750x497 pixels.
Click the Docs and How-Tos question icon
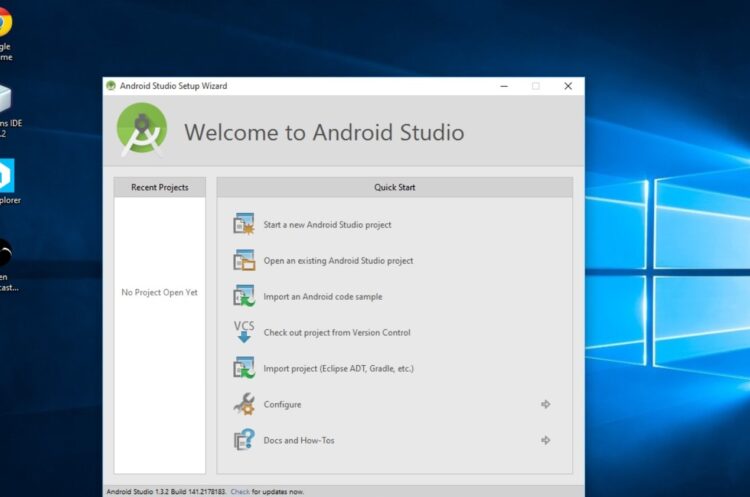[x=244, y=440]
